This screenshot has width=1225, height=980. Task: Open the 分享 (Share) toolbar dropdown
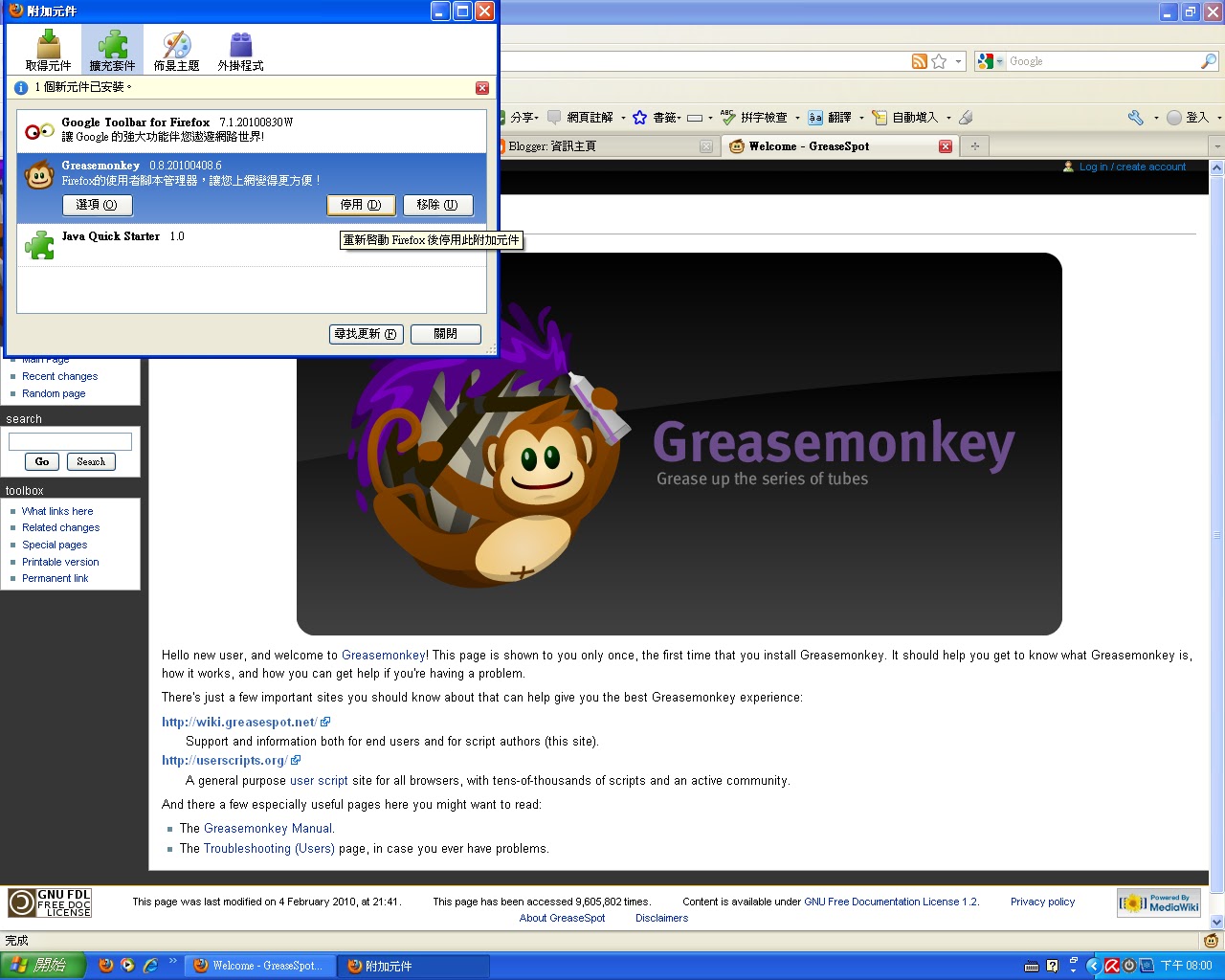(523, 118)
